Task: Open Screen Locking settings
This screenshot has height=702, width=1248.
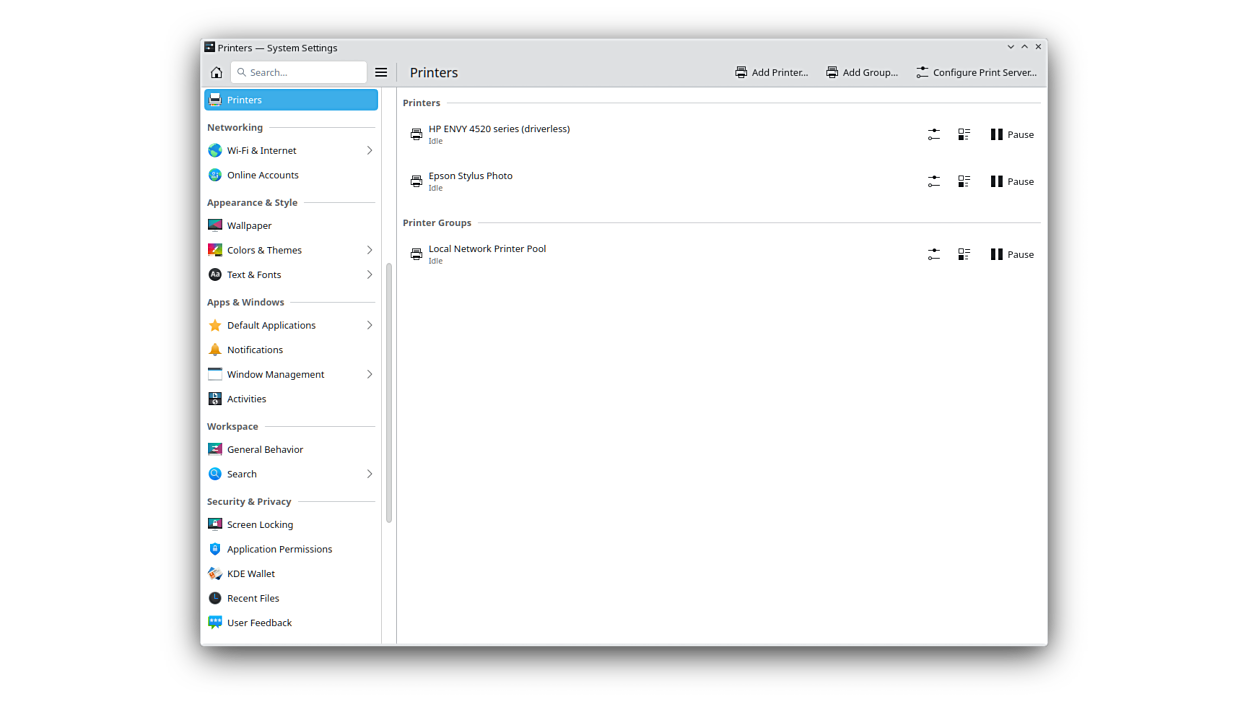Action: coord(260,525)
